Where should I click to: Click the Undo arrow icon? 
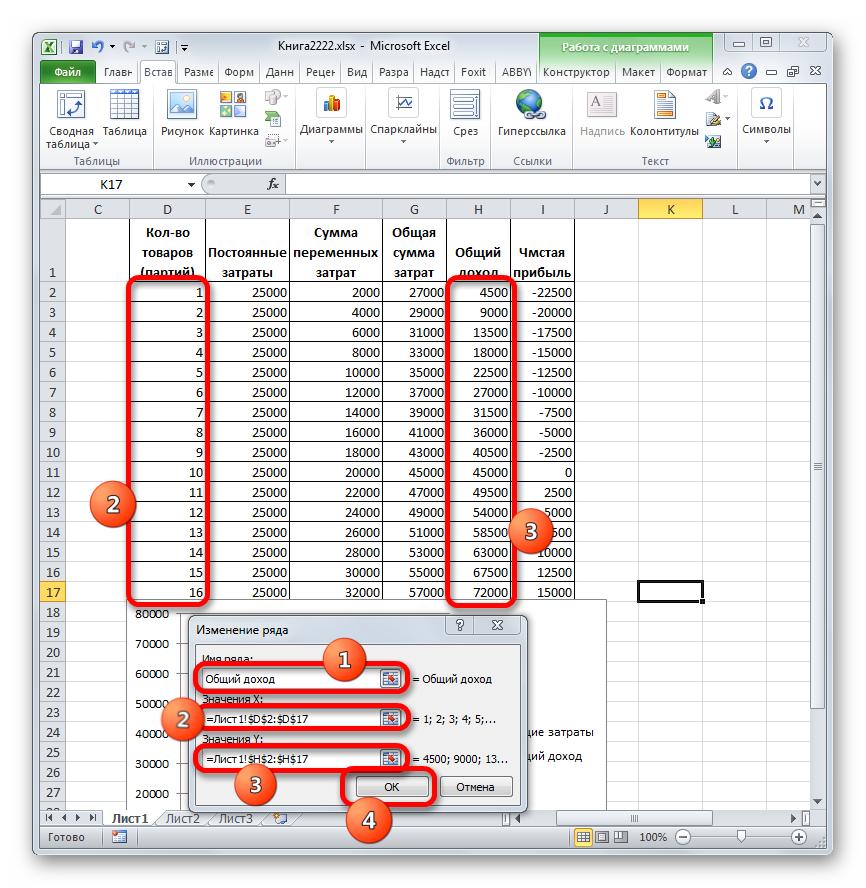click(x=97, y=46)
